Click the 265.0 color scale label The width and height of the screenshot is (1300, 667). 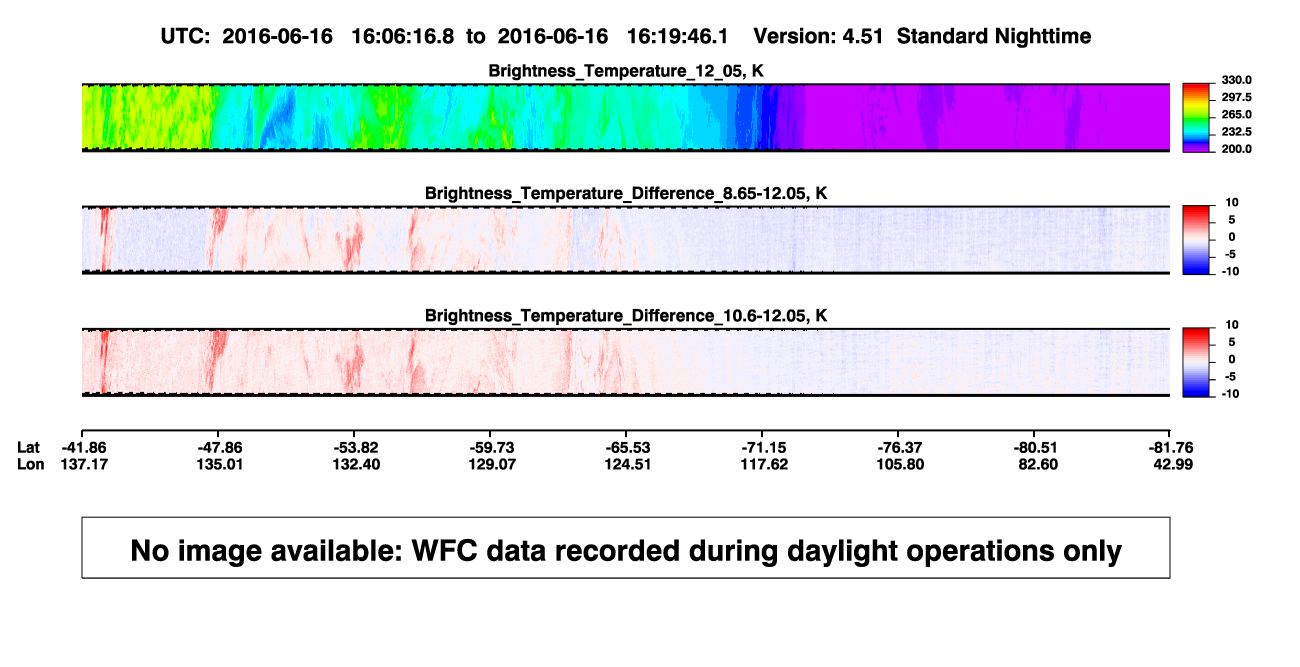[1237, 114]
